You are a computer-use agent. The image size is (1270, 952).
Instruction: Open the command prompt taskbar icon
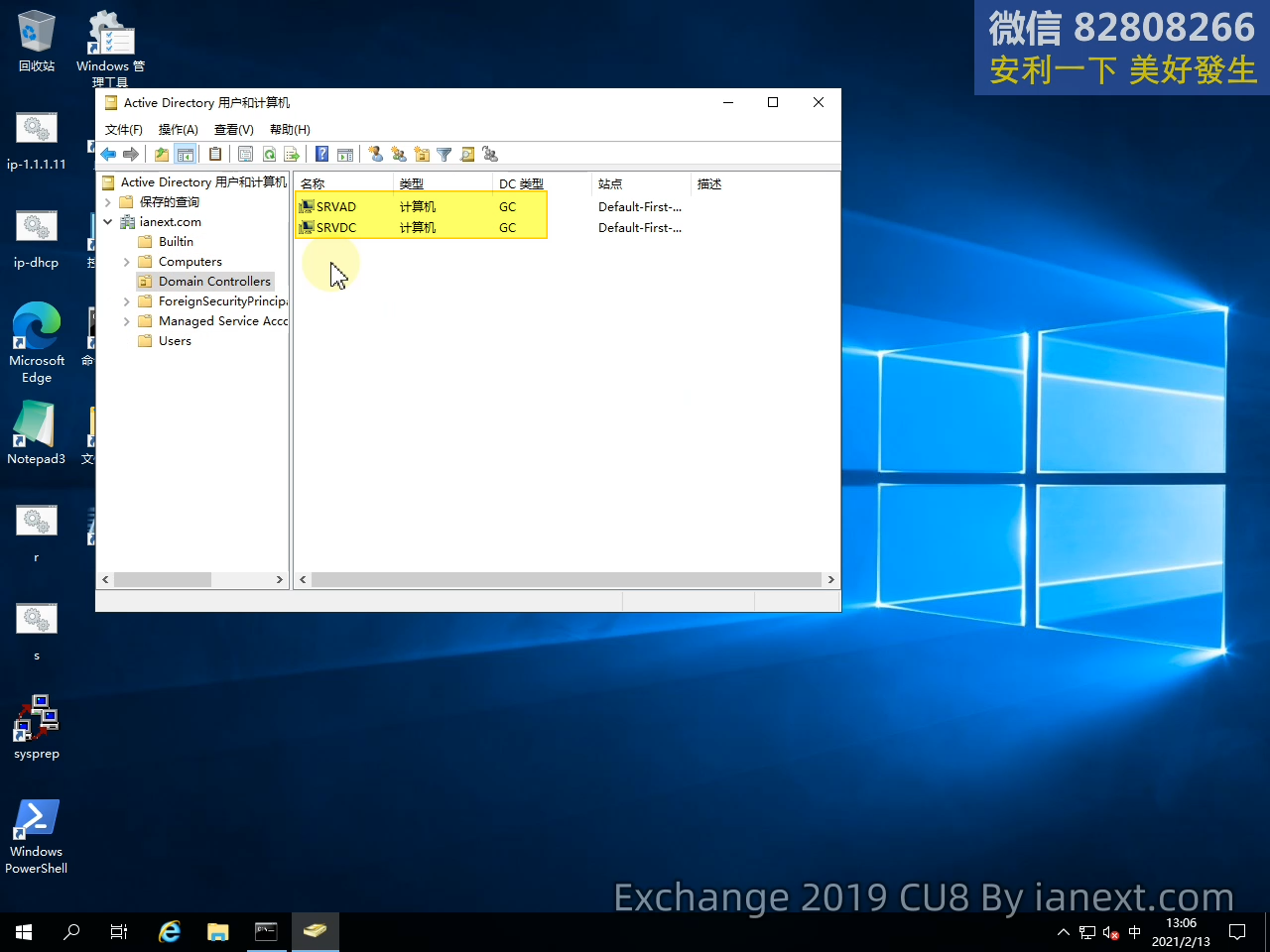[x=266, y=932]
